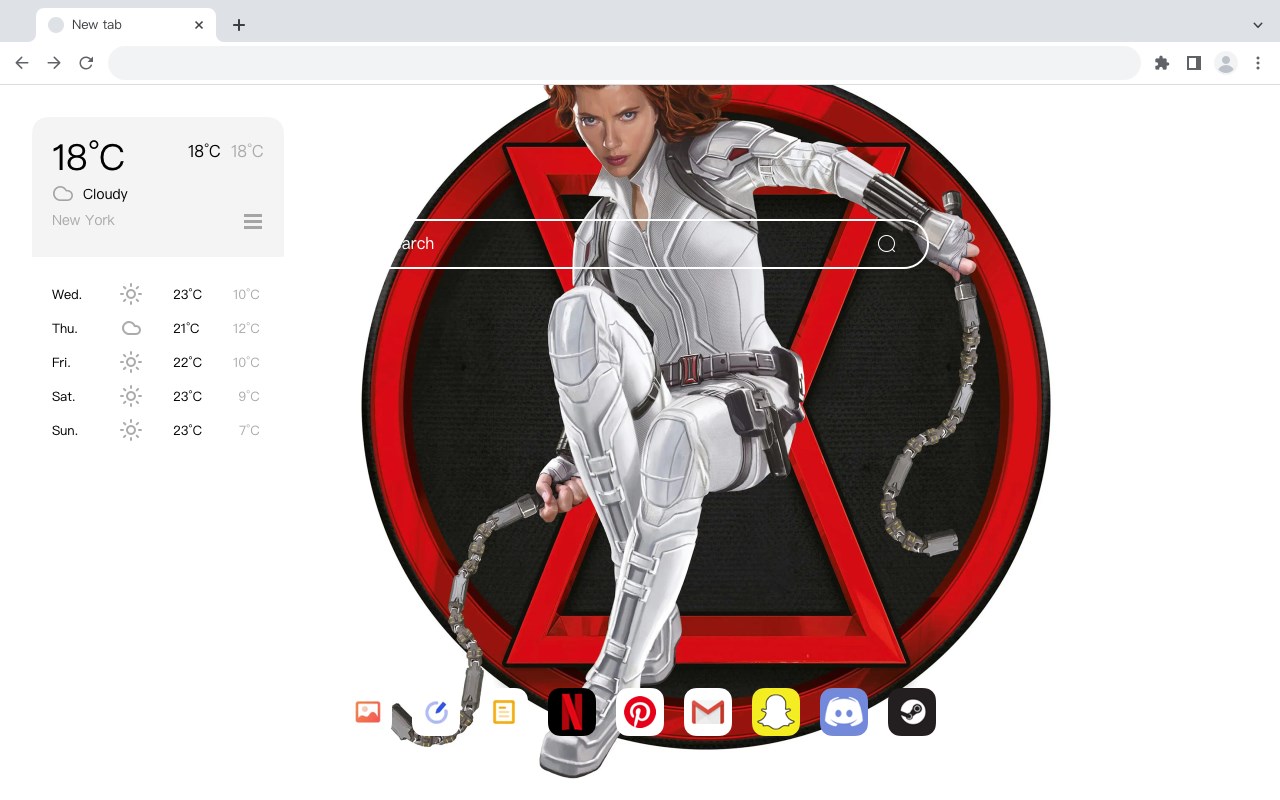Click Friday's sunny weather icon
Viewport: 1280px width, 800px height.
pyautogui.click(x=131, y=362)
